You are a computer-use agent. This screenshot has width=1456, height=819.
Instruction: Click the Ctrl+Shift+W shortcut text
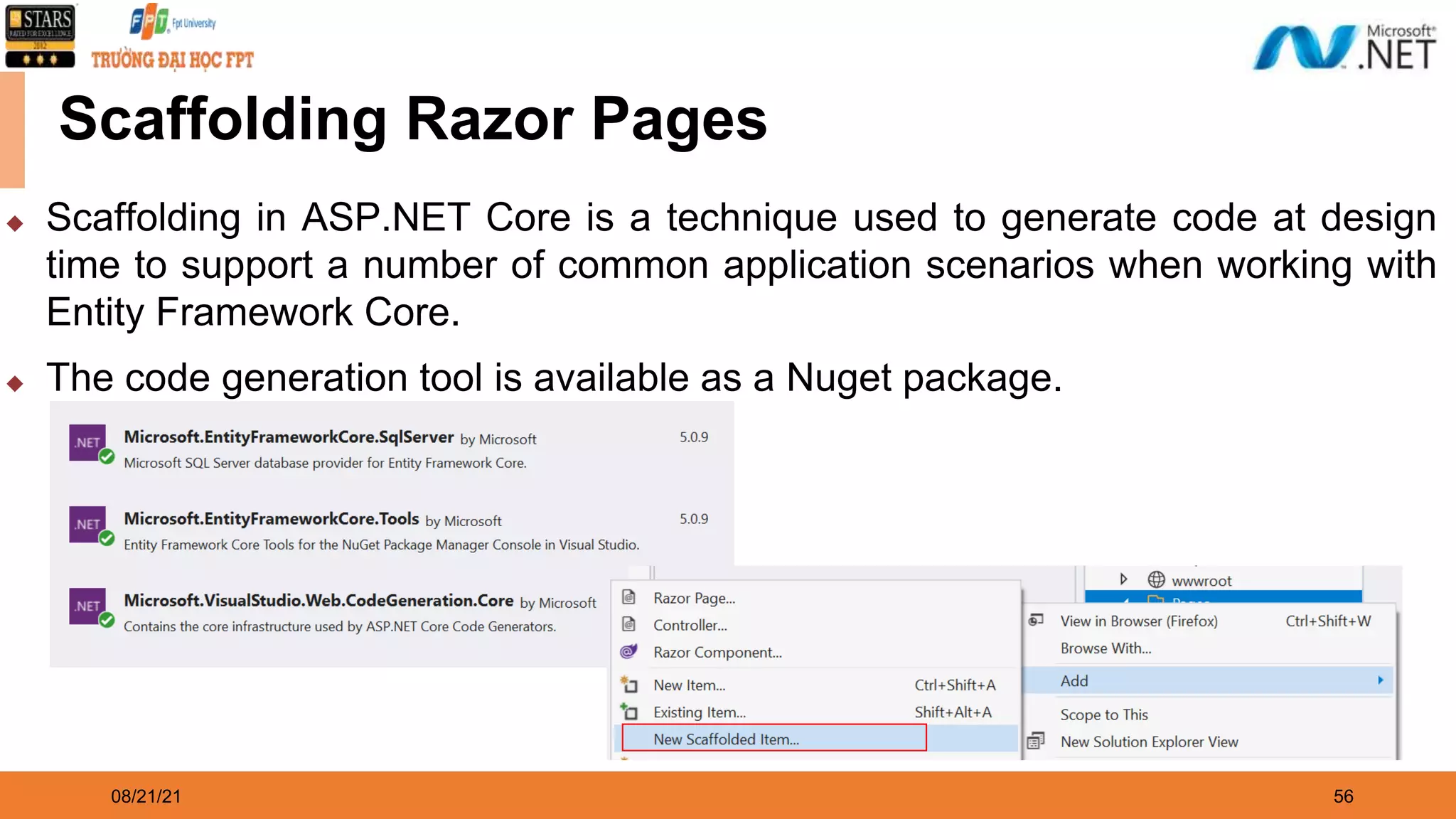tap(1328, 621)
